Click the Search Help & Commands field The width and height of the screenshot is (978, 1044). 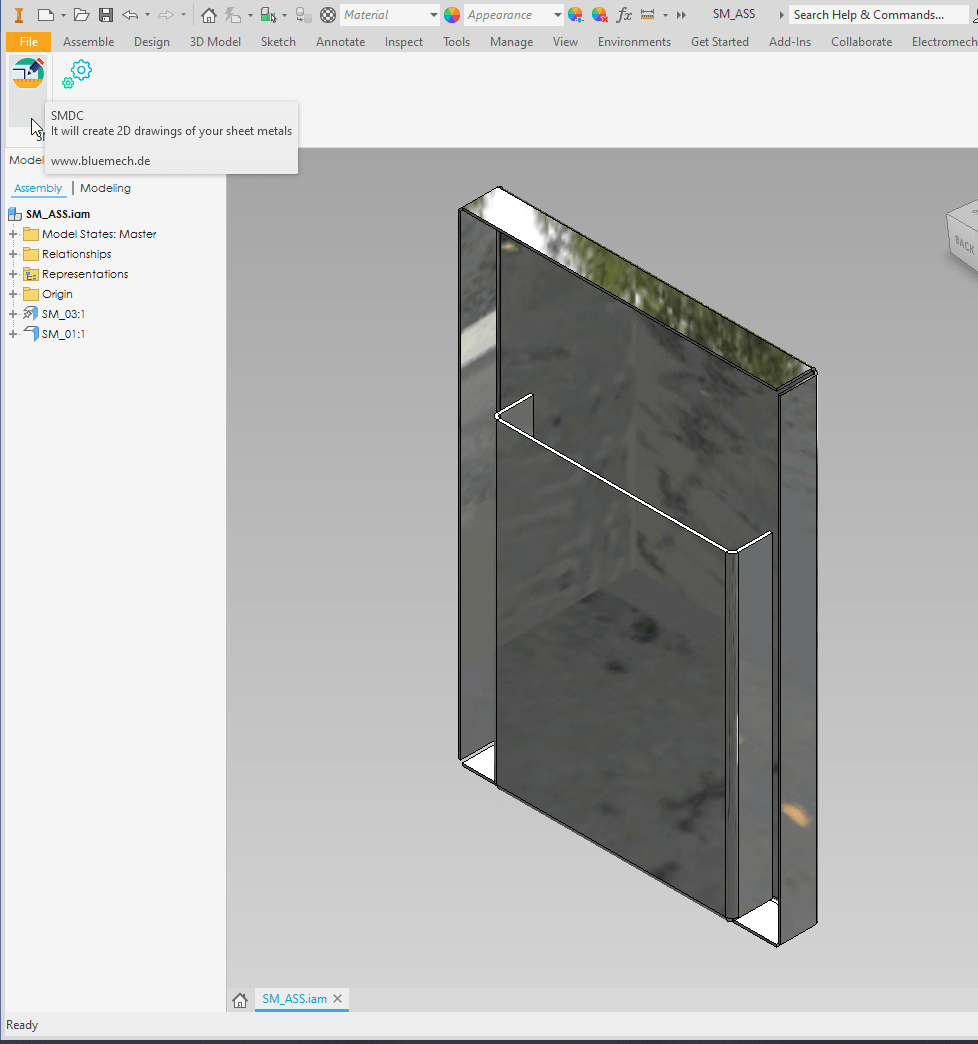pos(868,15)
